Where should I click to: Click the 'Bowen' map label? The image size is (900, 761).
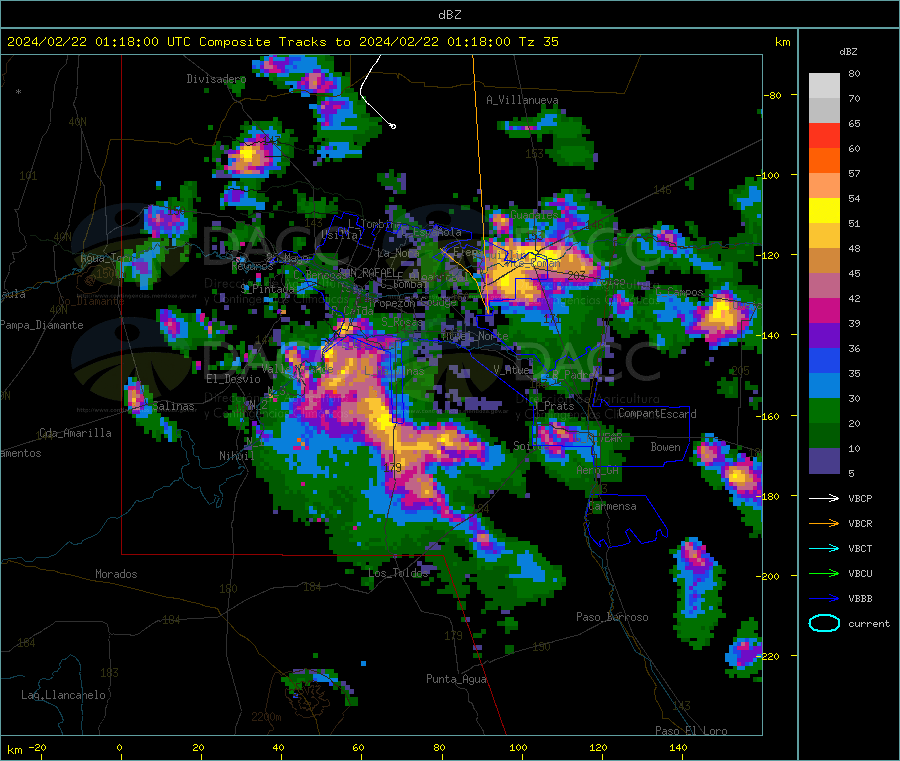pyautogui.click(x=665, y=447)
